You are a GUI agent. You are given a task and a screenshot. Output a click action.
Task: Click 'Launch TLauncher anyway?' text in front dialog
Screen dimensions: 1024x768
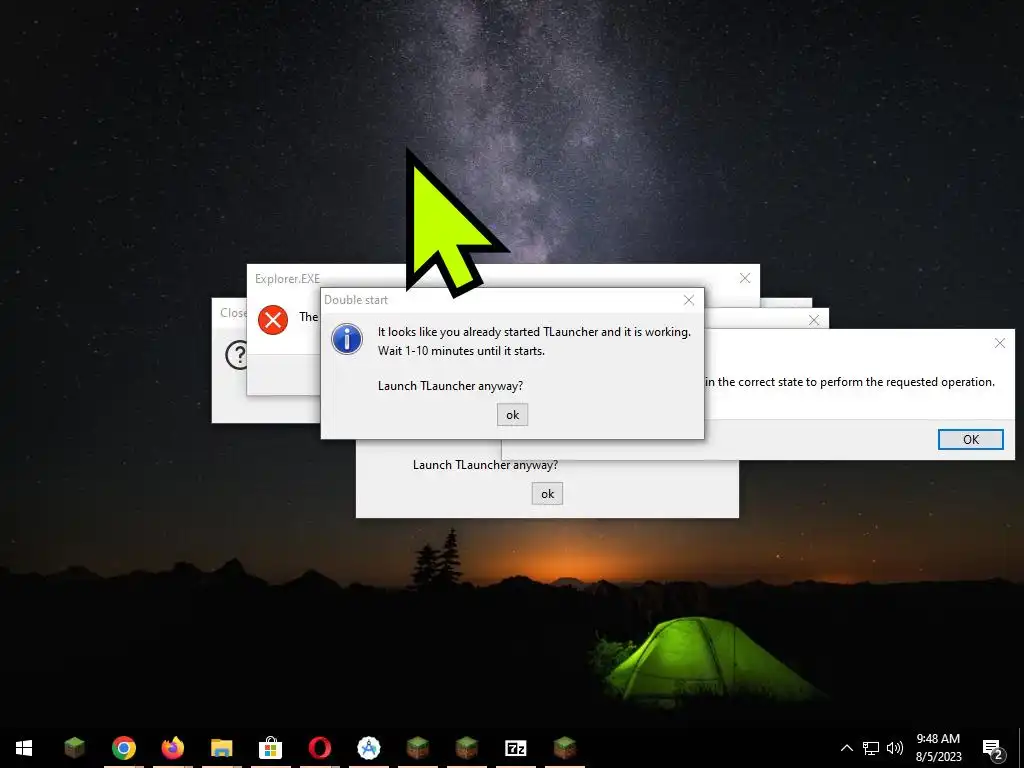coord(450,386)
